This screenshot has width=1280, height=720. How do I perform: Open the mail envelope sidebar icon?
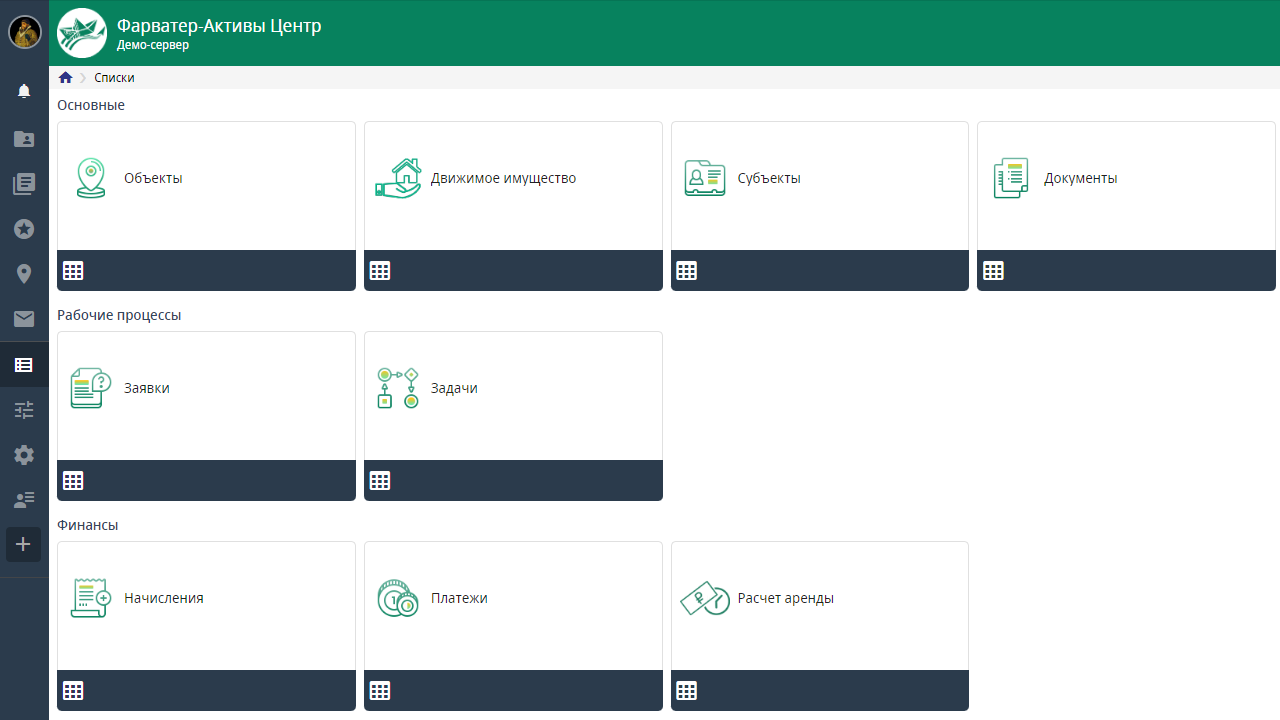(24, 319)
